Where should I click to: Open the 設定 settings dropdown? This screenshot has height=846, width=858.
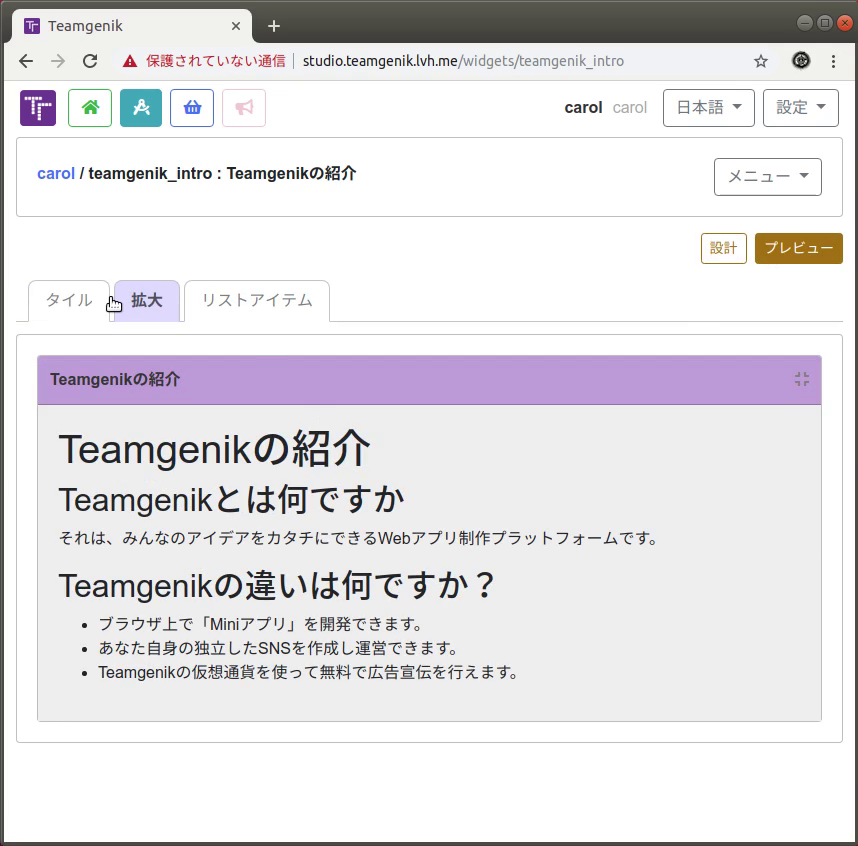[x=801, y=108]
